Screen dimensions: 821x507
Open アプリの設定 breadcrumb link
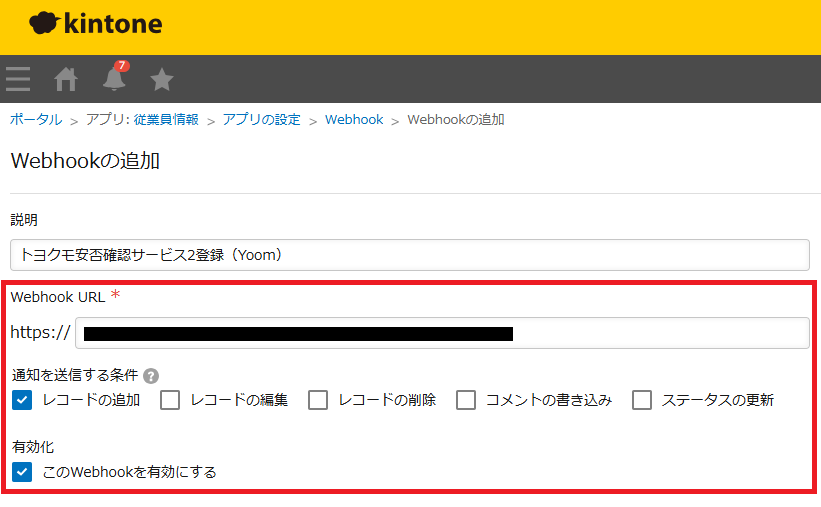[262, 119]
